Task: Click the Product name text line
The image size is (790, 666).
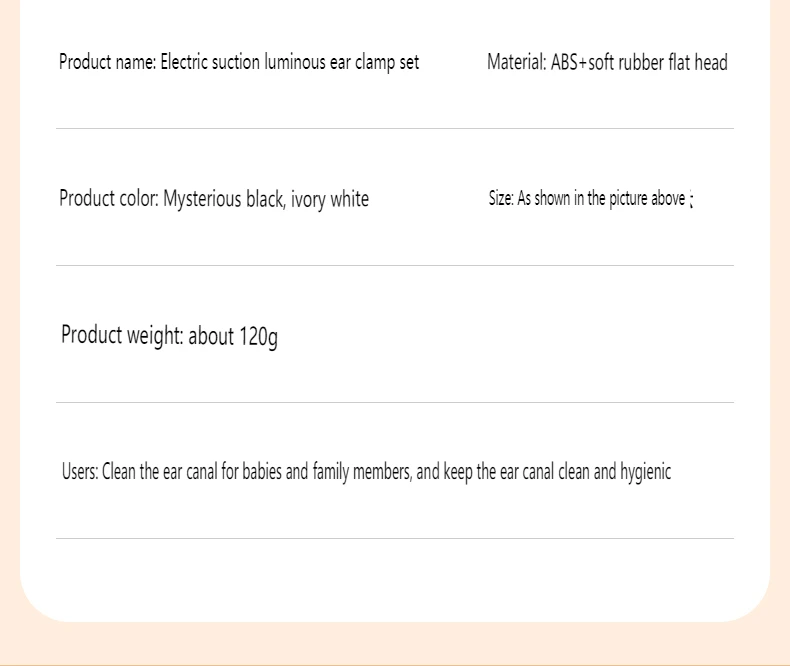Action: 239,62
